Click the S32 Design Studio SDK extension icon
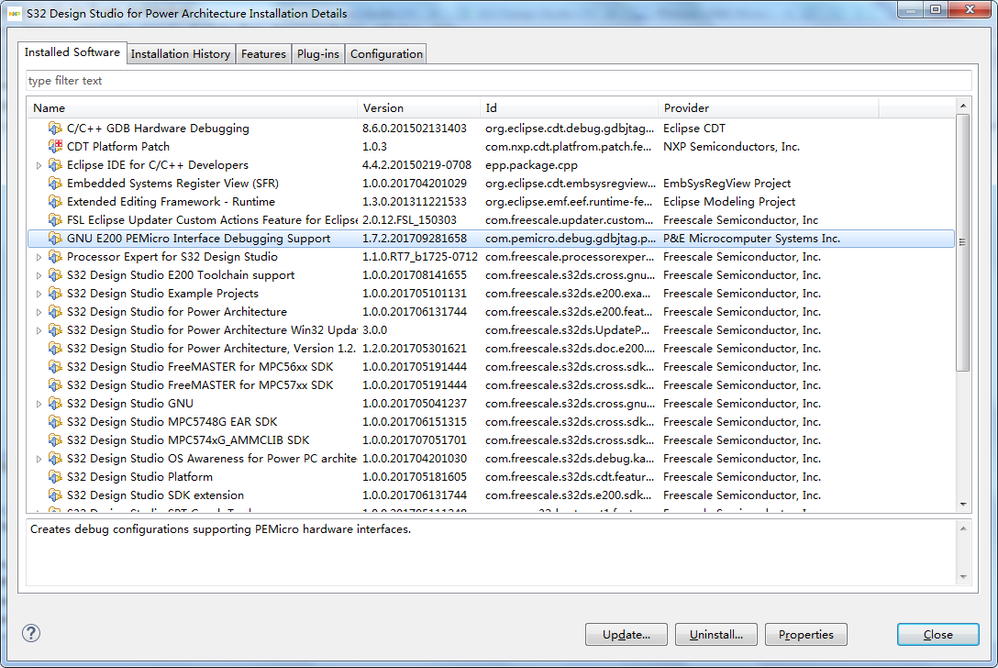The image size is (998, 668). (55, 496)
